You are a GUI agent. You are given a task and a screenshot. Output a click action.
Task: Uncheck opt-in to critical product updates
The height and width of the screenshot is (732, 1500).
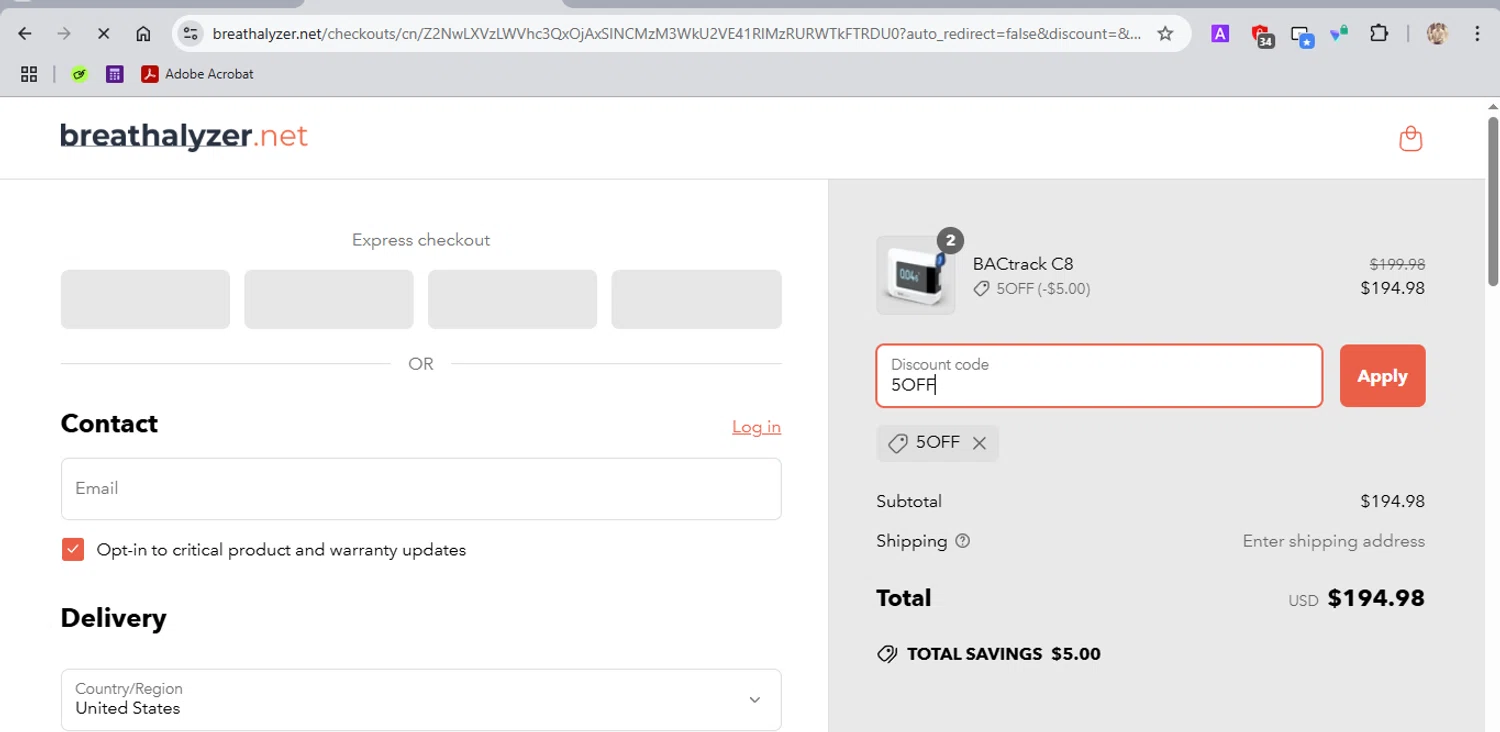click(x=73, y=549)
